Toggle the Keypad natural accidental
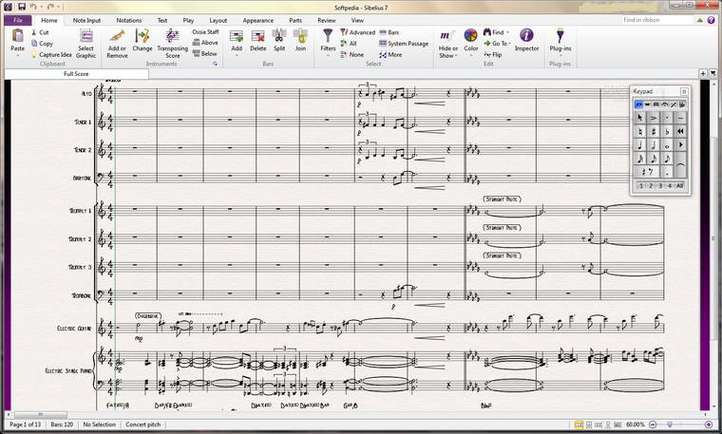 (x=640, y=132)
